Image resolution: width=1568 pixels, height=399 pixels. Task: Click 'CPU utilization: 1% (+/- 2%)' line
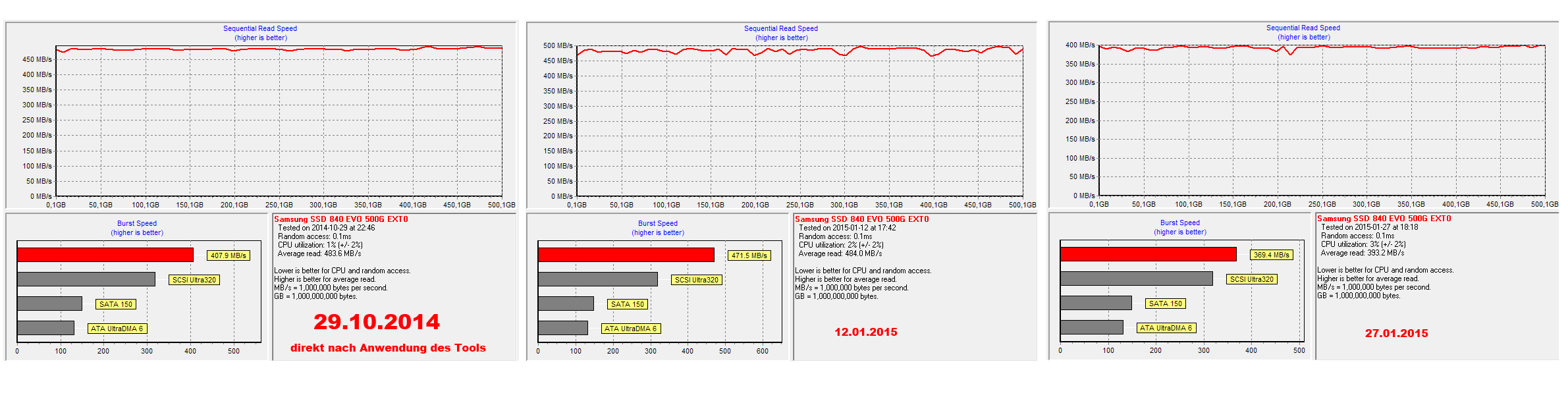tap(320, 245)
